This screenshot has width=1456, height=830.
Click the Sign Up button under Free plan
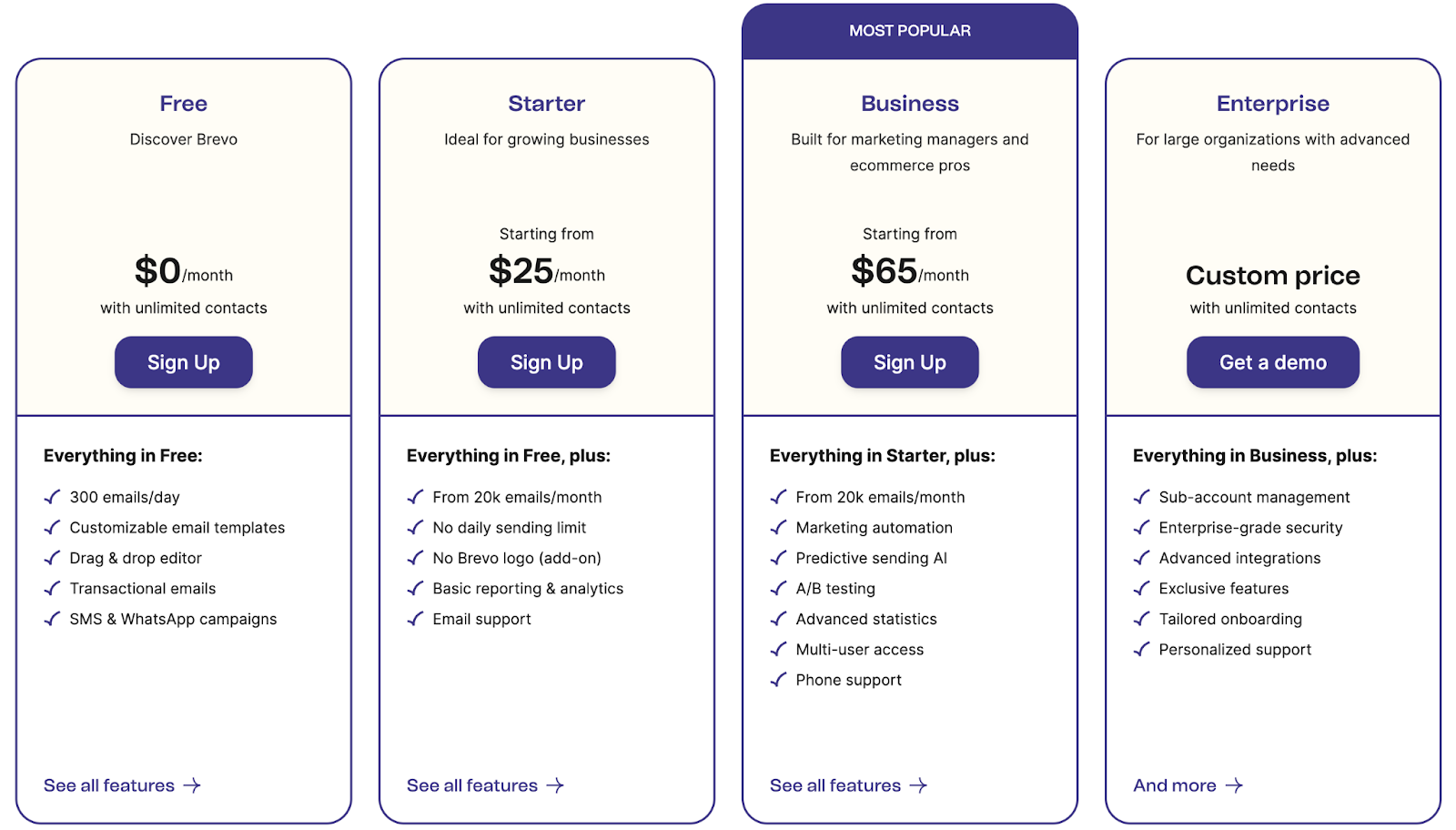click(183, 362)
